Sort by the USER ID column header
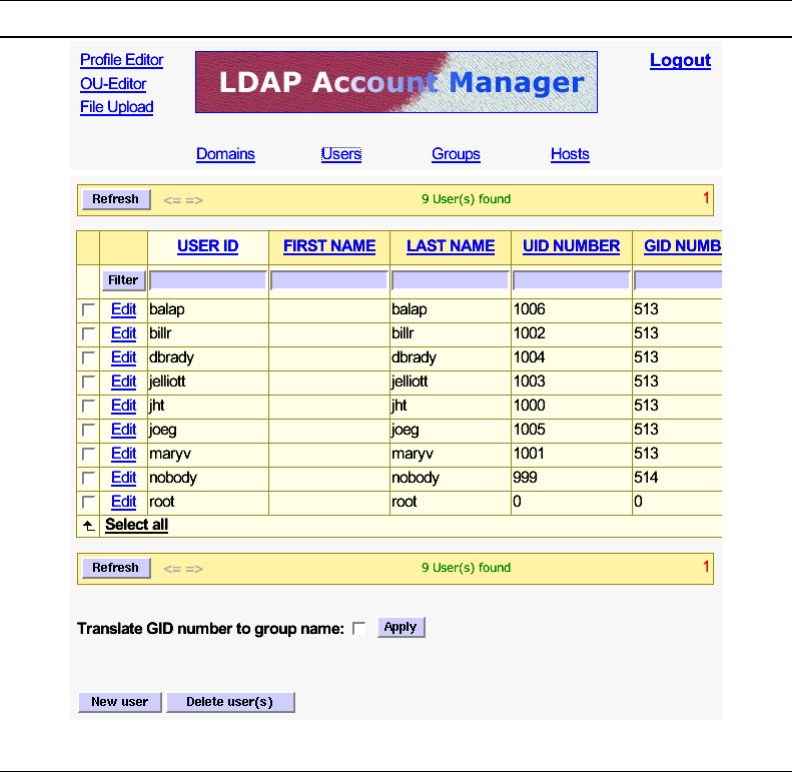 (208, 246)
